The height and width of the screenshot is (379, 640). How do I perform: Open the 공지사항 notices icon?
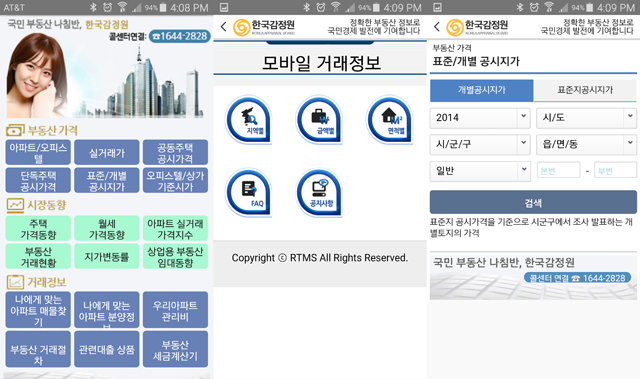click(319, 193)
